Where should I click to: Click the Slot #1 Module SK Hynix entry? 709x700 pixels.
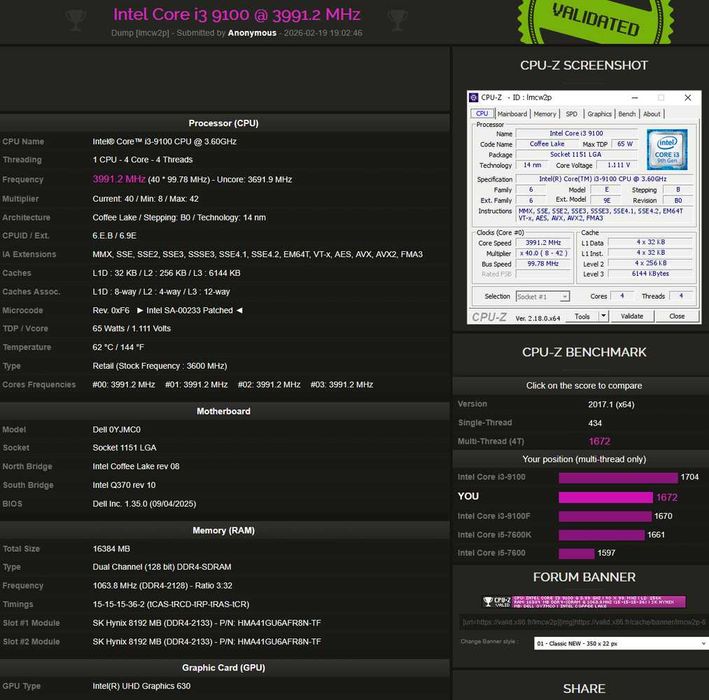207,623
